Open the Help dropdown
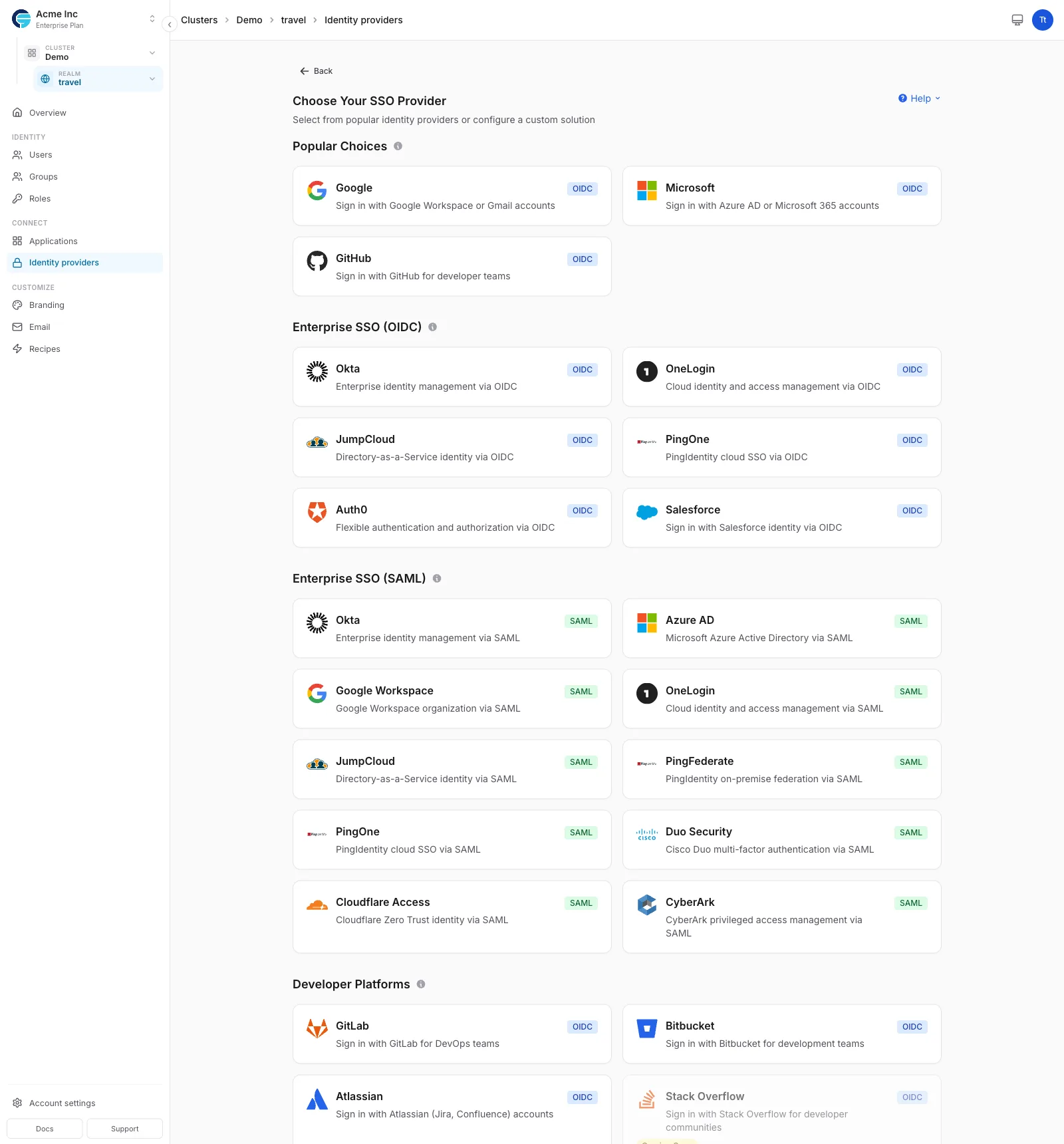This screenshot has height=1144, width=1064. [x=920, y=98]
